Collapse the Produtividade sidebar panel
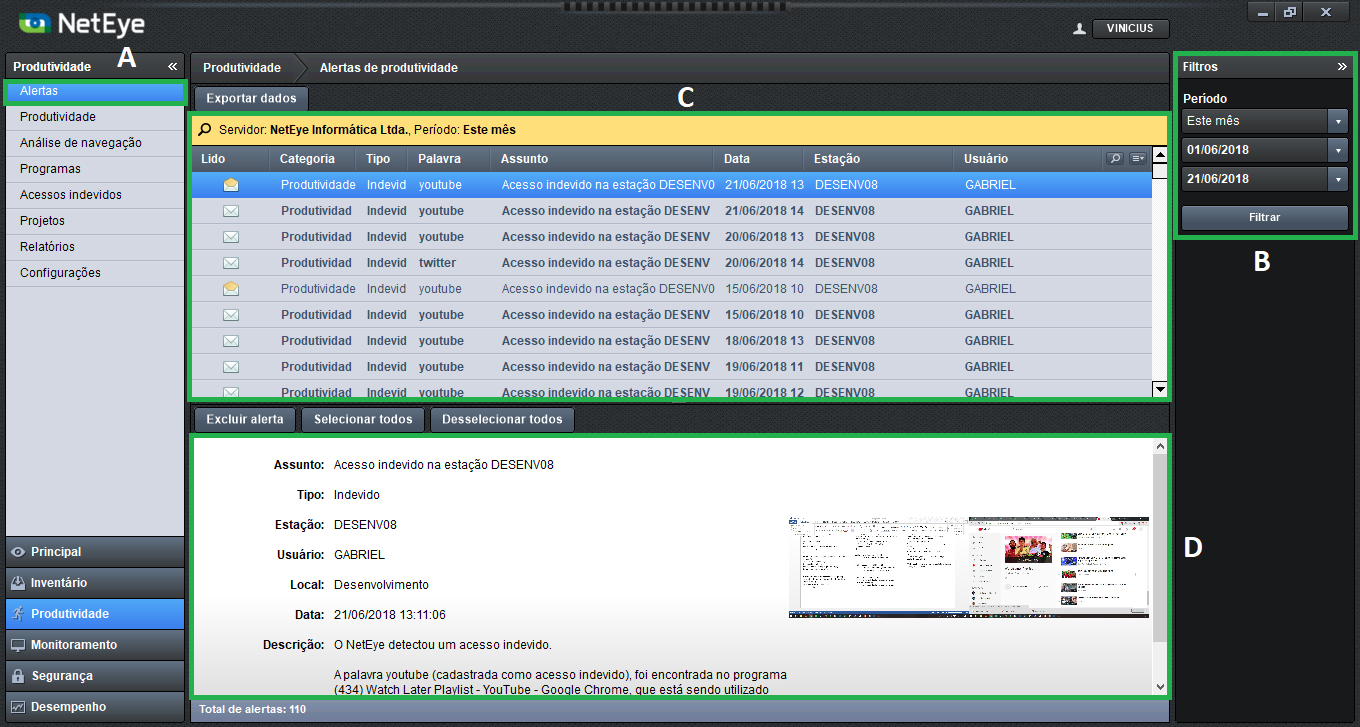 (x=172, y=67)
